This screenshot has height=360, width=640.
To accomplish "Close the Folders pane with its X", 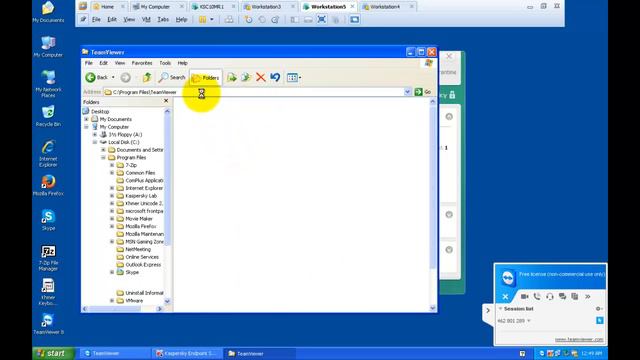I will [x=166, y=101].
